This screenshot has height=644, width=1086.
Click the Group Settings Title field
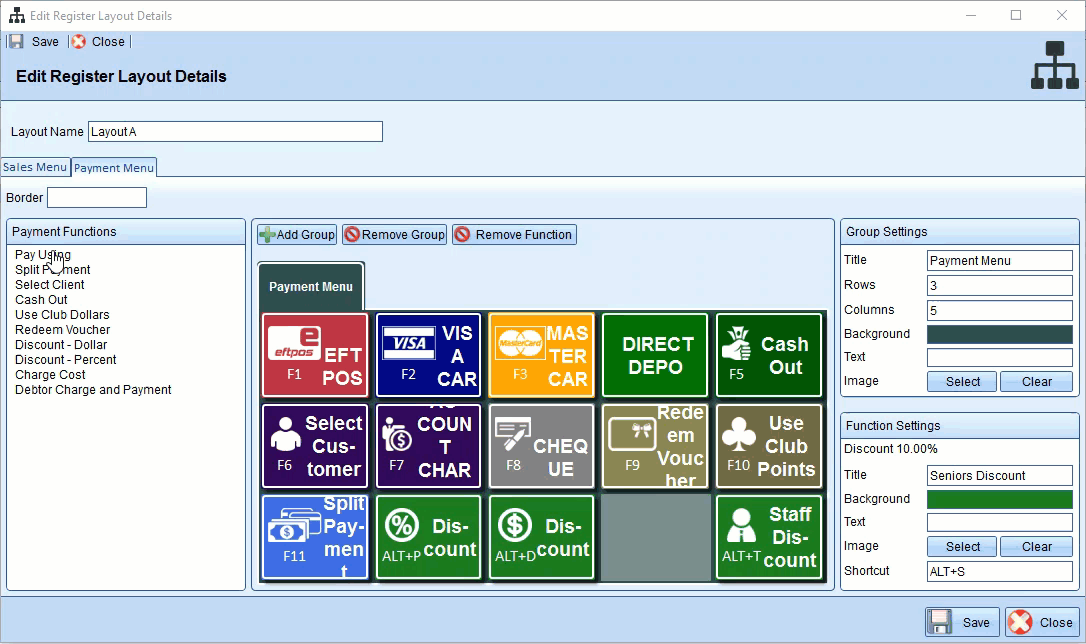999,260
